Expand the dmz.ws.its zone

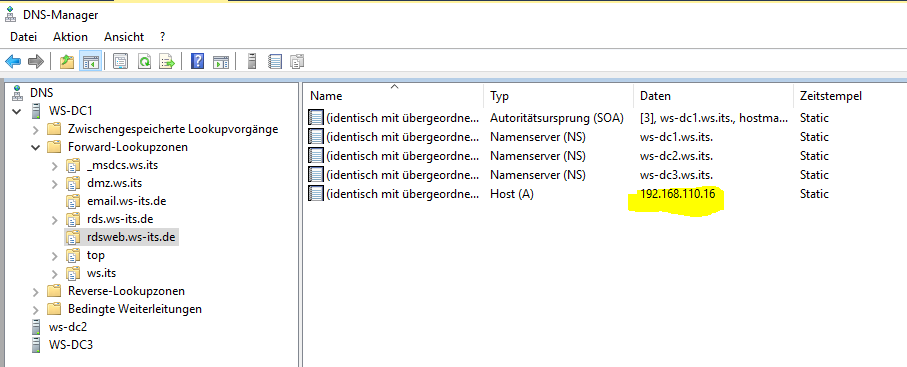tap(54, 184)
